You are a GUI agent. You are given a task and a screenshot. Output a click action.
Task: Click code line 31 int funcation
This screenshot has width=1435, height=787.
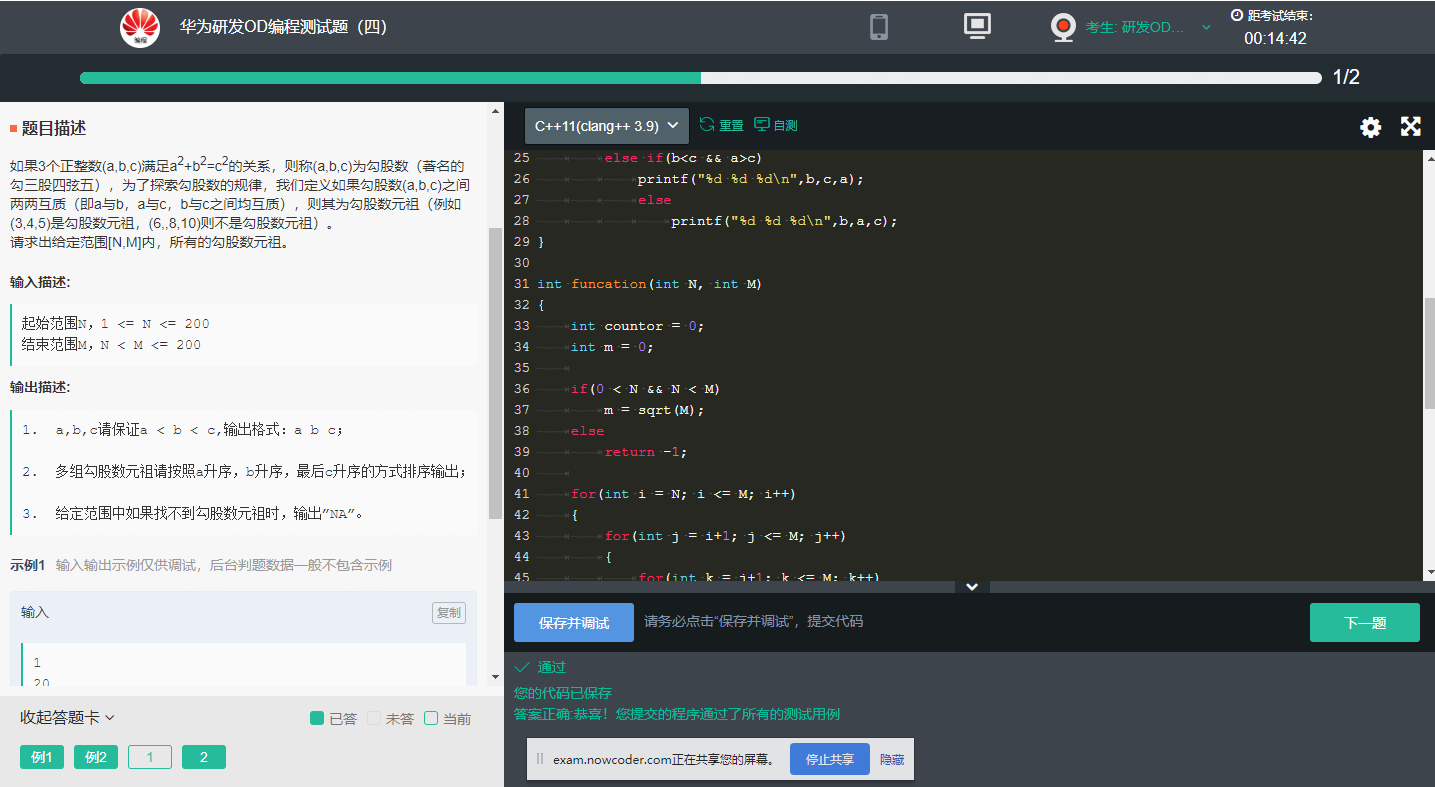[x=649, y=284]
